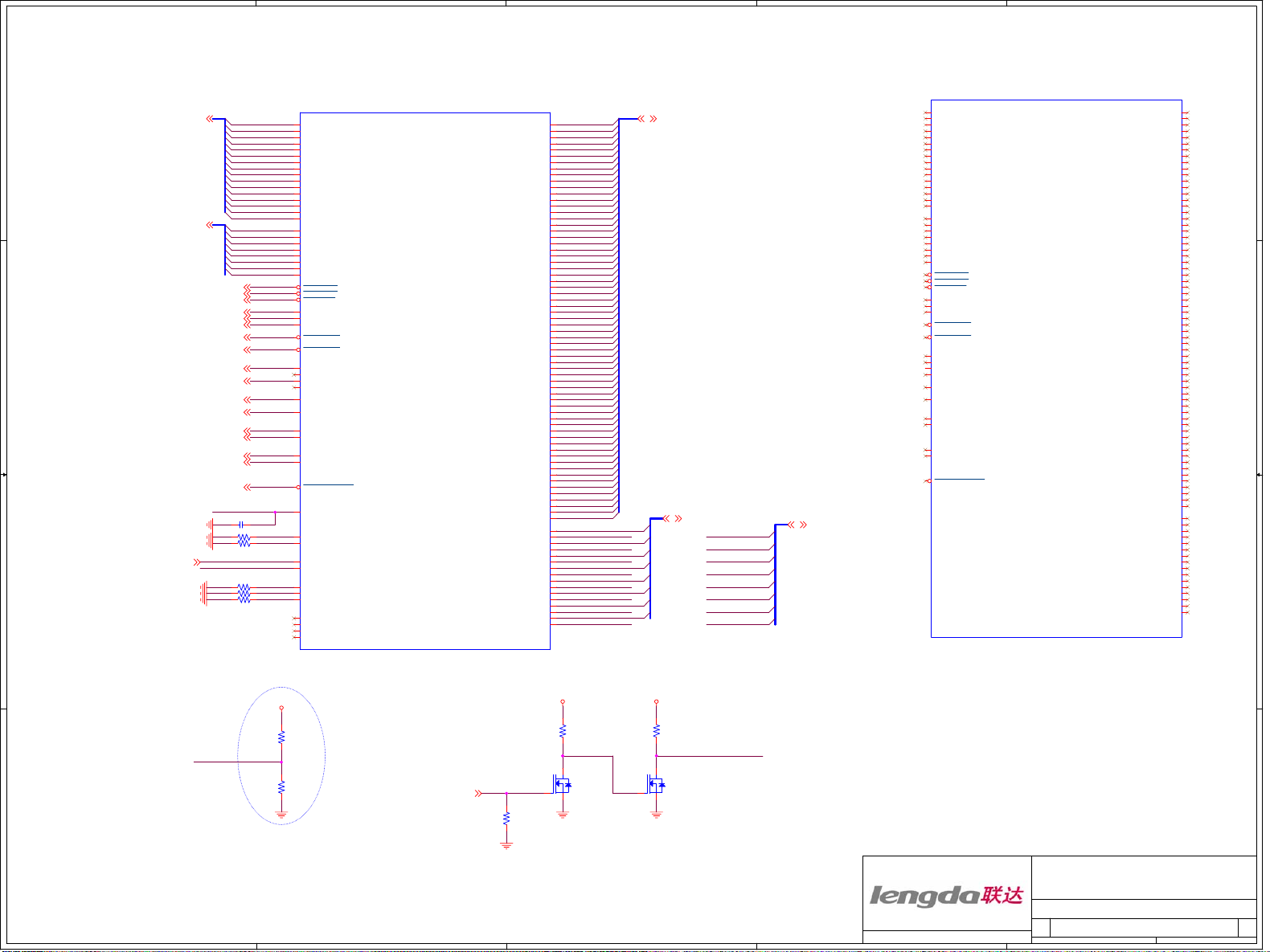Image resolution: width=1270 pixels, height=952 pixels.
Task: Select the large central IC block
Action: click(425, 381)
